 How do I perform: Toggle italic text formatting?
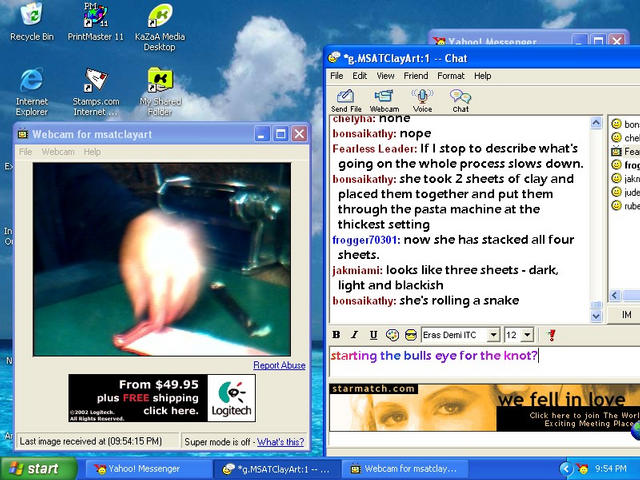(x=355, y=335)
